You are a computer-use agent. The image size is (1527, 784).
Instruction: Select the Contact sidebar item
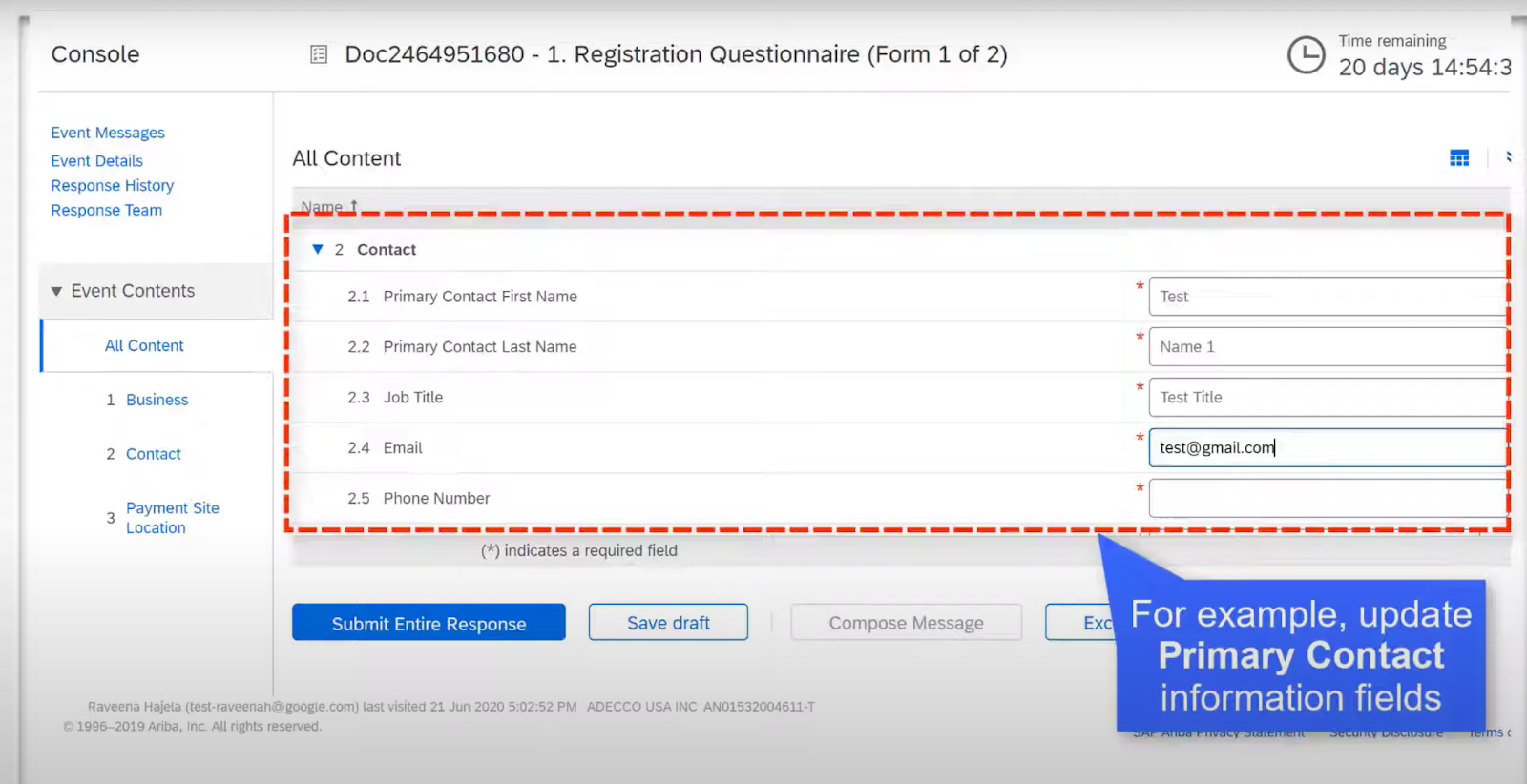153,454
